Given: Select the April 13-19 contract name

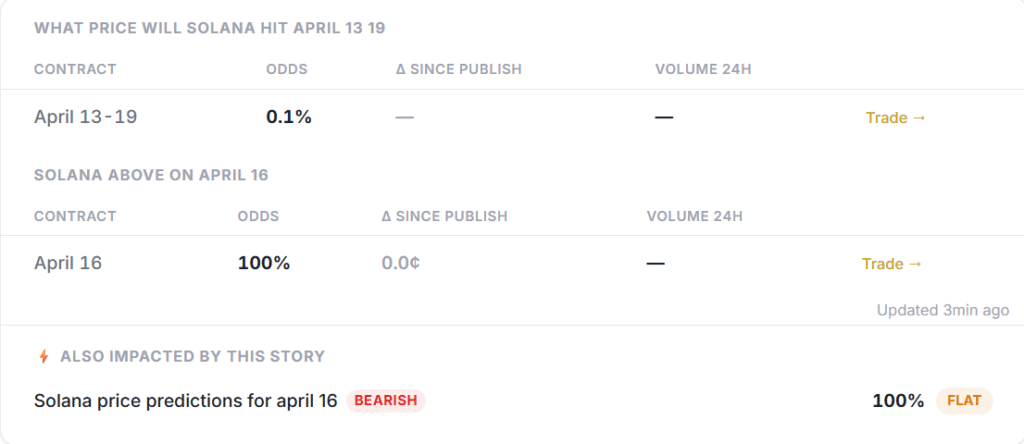Looking at the screenshot, I should [85, 117].
